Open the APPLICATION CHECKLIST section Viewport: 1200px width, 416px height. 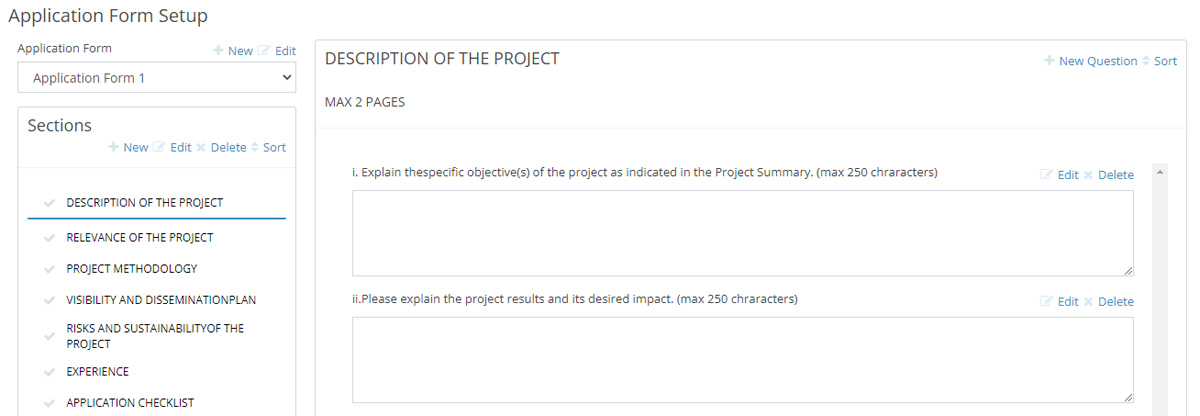tap(130, 403)
